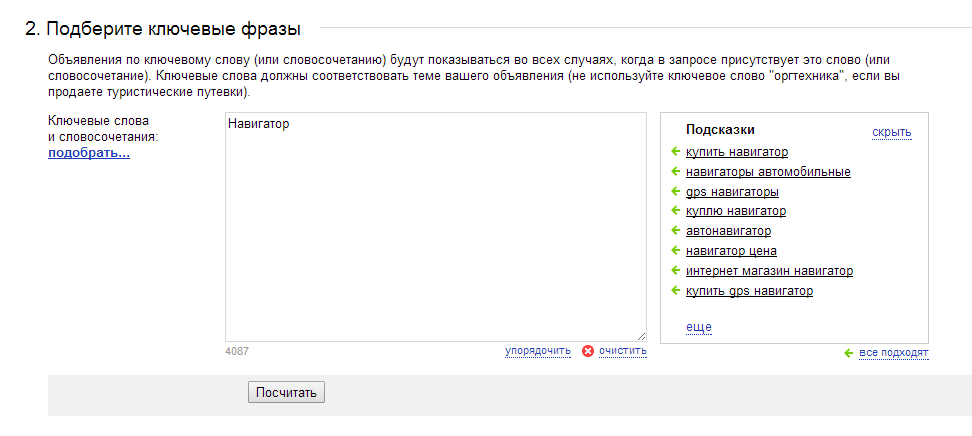This screenshot has height=436, width=972.
Task: Add "купить gps навигатор" via green arrow
Action: pos(676,291)
